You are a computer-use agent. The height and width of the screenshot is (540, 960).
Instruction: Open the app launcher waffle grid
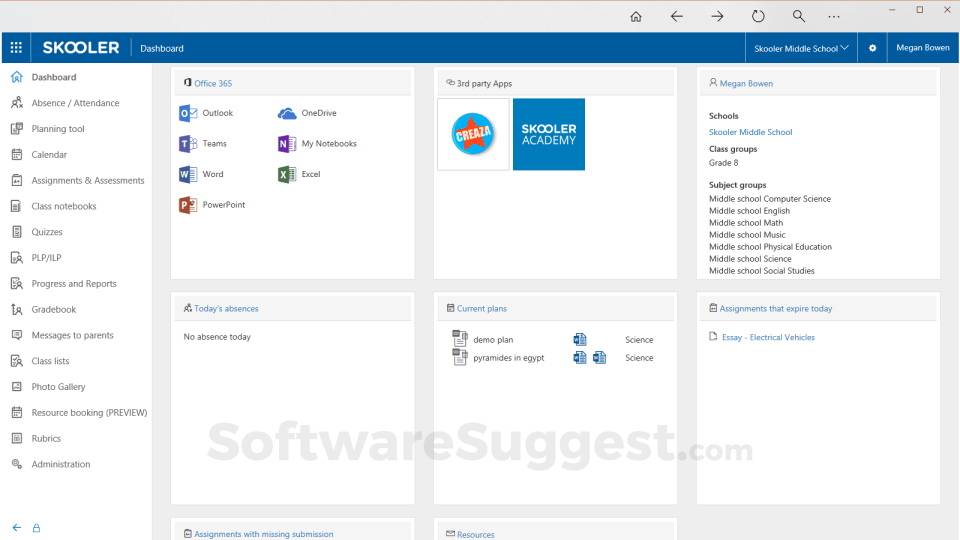click(x=17, y=48)
